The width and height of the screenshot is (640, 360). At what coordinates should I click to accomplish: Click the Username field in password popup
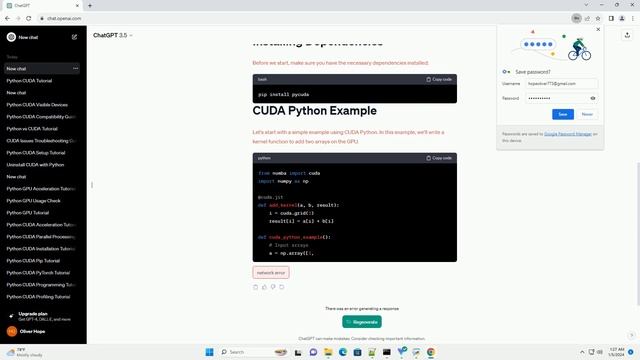coord(561,84)
